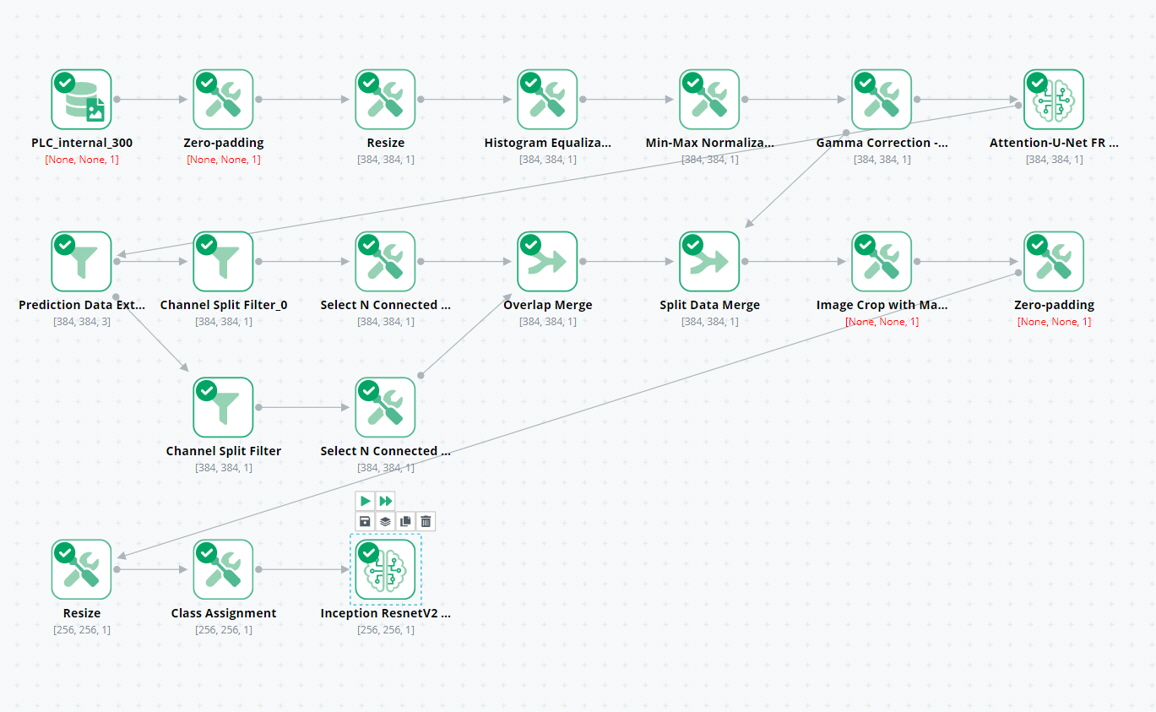Image resolution: width=1156 pixels, height=712 pixels.
Task: Select the Prediction Data Ext... filter node
Action: (82, 262)
